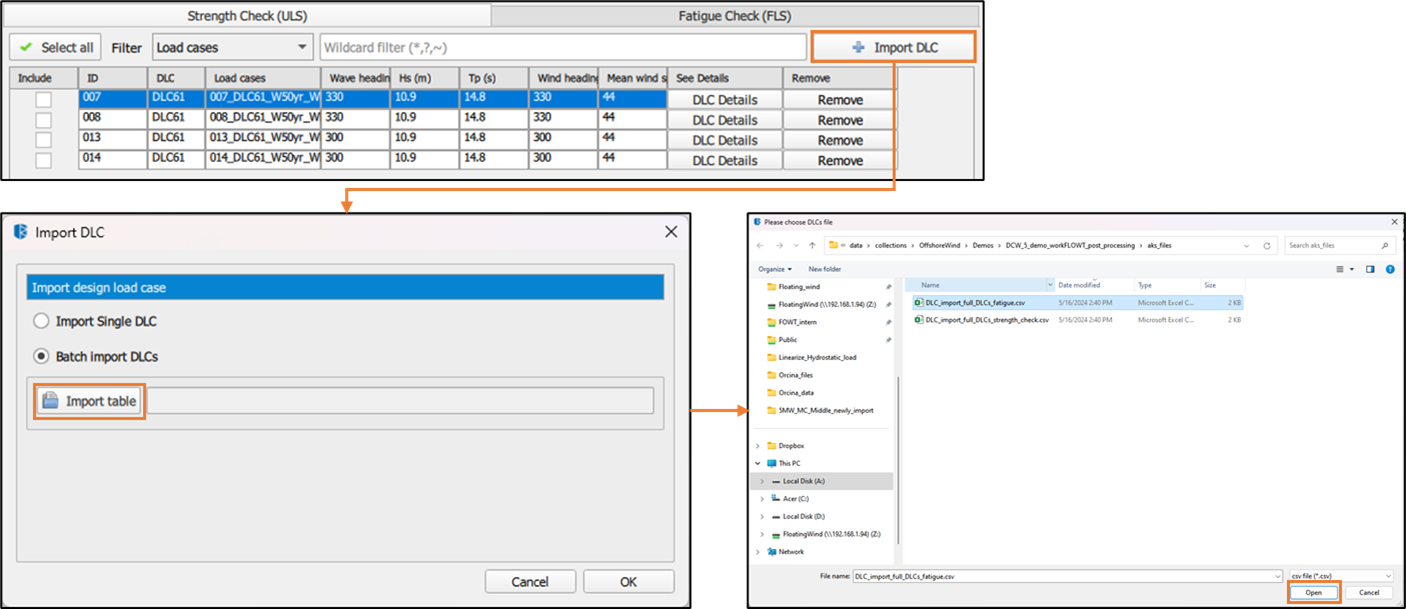Toggle the preview pane icon
This screenshot has width=1406, height=609.
coord(1370,269)
